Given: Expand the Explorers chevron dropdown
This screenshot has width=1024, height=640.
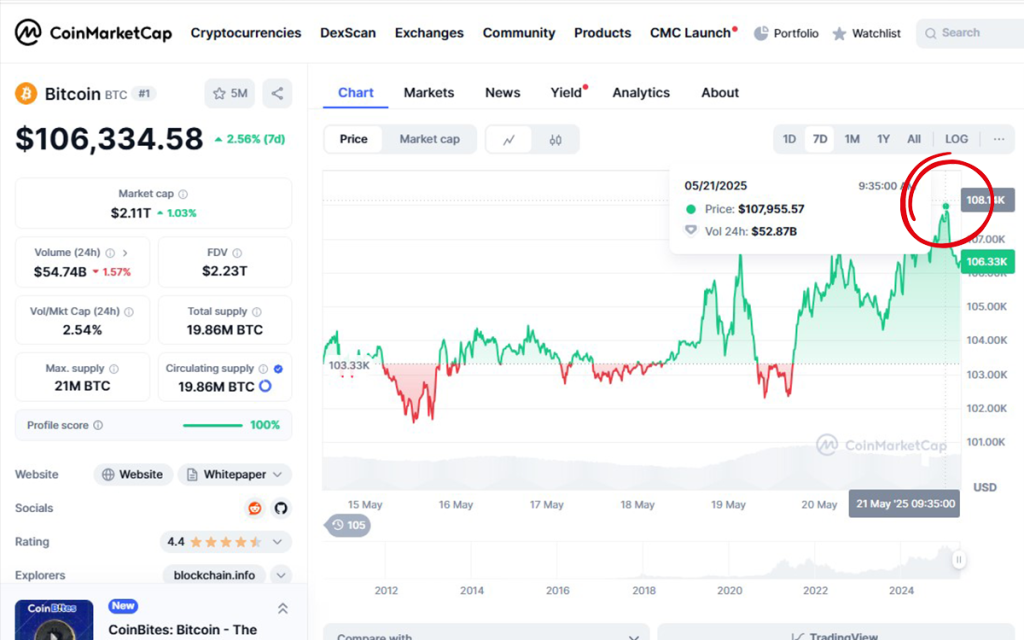Looking at the screenshot, I should point(281,575).
